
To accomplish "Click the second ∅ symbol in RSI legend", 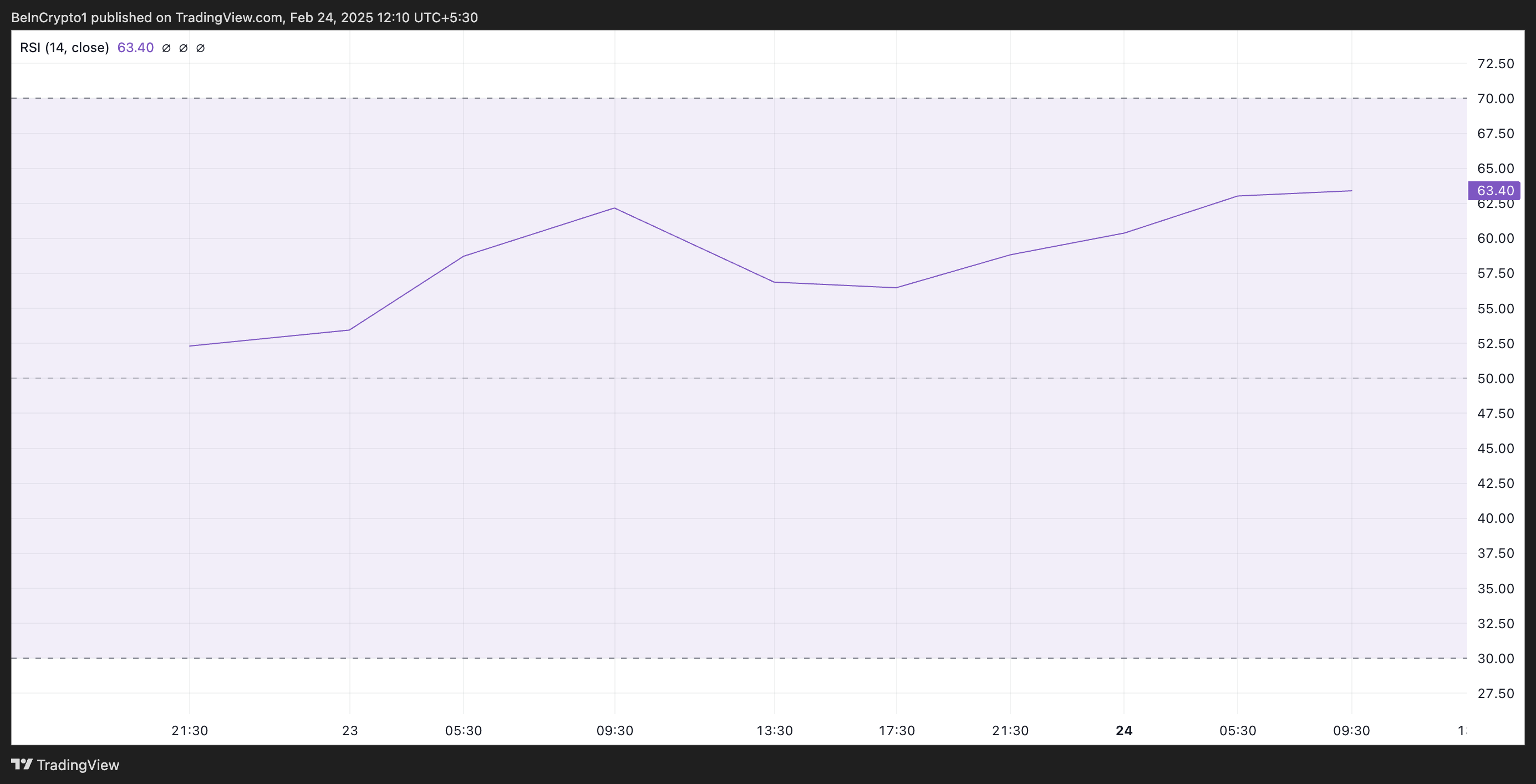I will (184, 48).
